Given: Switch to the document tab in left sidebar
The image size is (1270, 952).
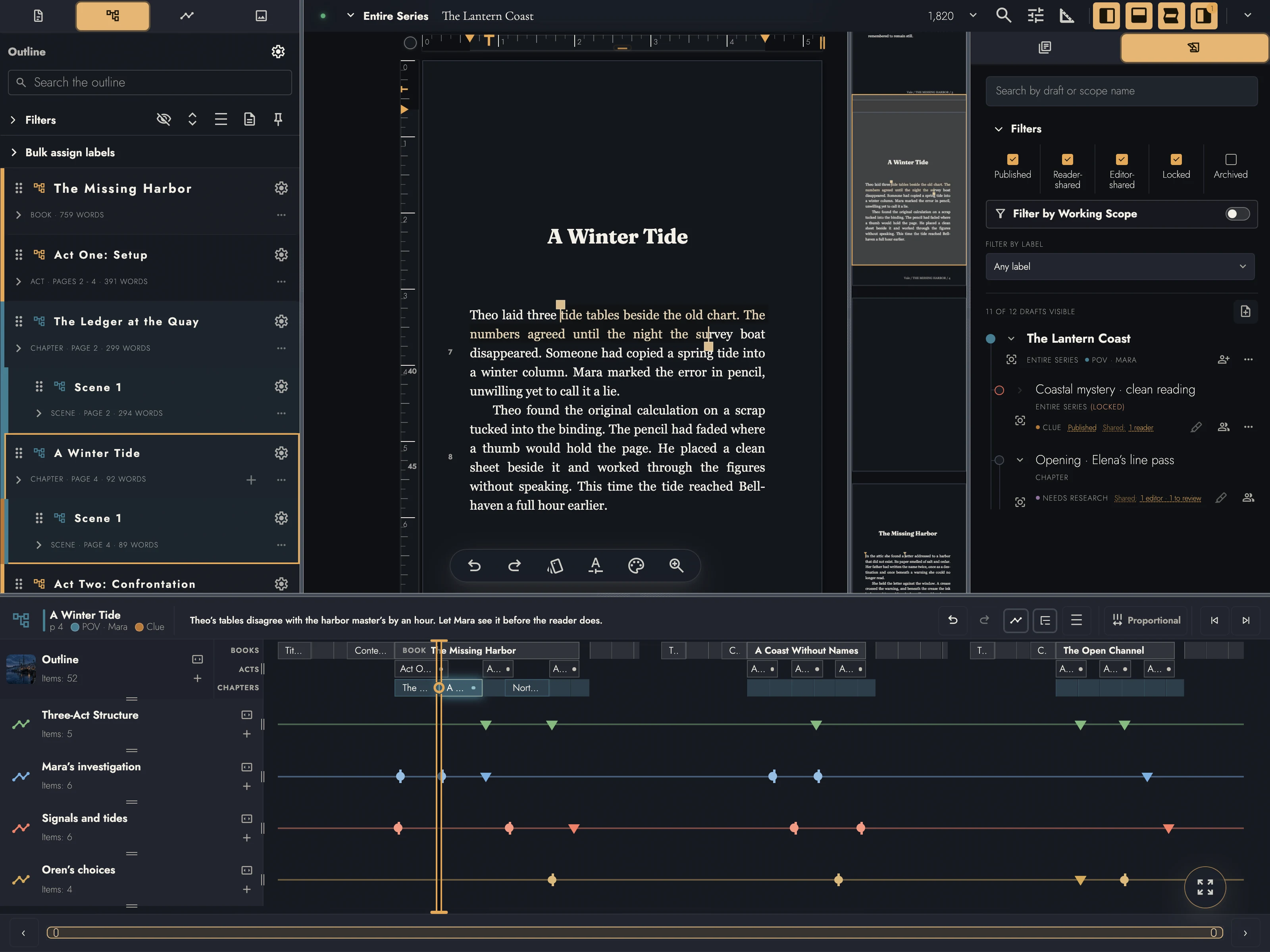Looking at the screenshot, I should (38, 15).
